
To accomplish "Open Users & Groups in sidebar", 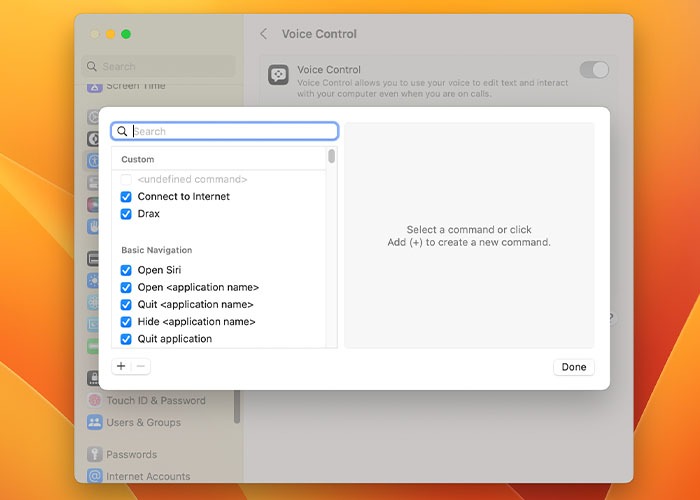I will pyautogui.click(x=143, y=422).
